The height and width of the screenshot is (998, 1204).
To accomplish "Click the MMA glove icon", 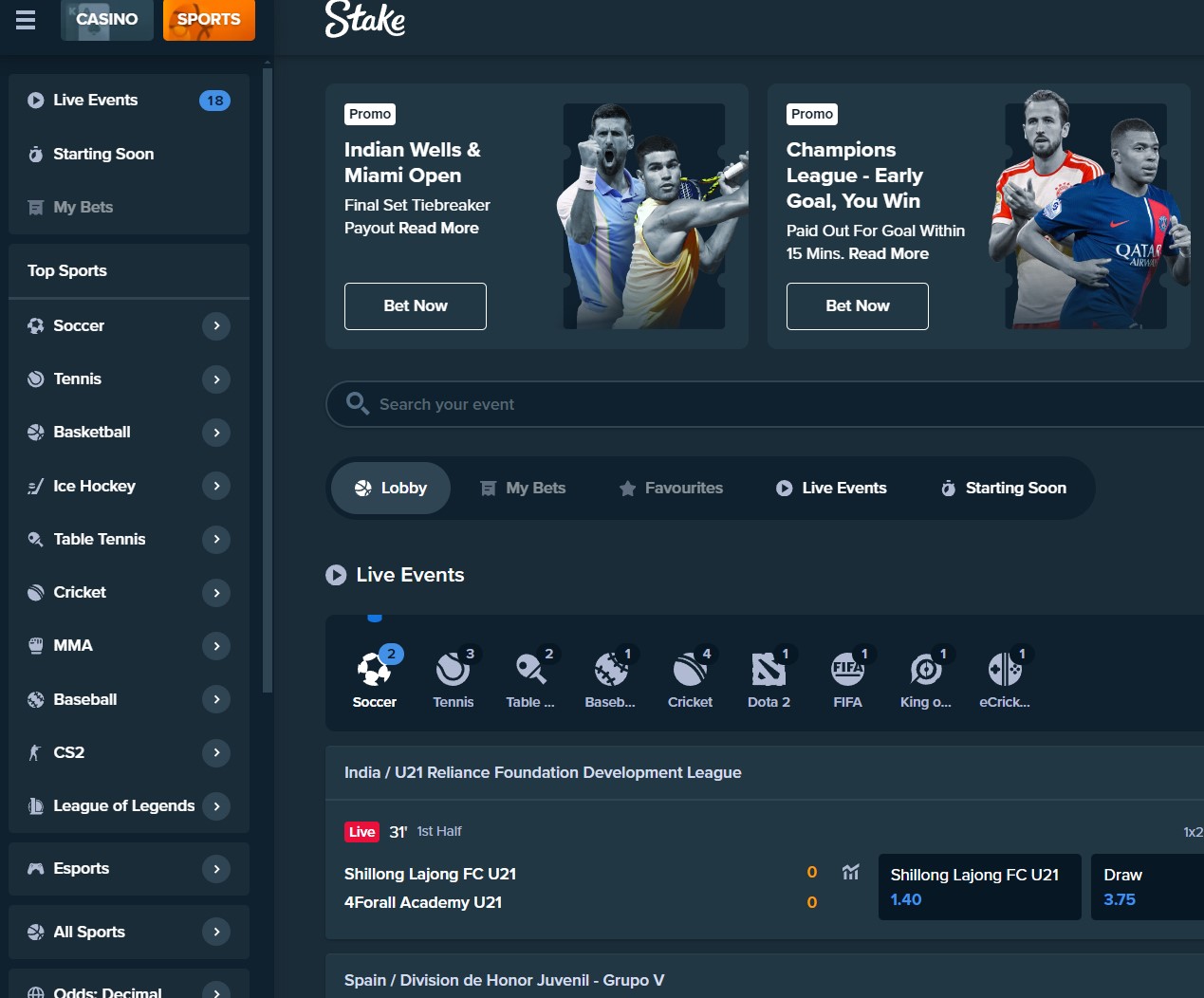I will (36, 645).
